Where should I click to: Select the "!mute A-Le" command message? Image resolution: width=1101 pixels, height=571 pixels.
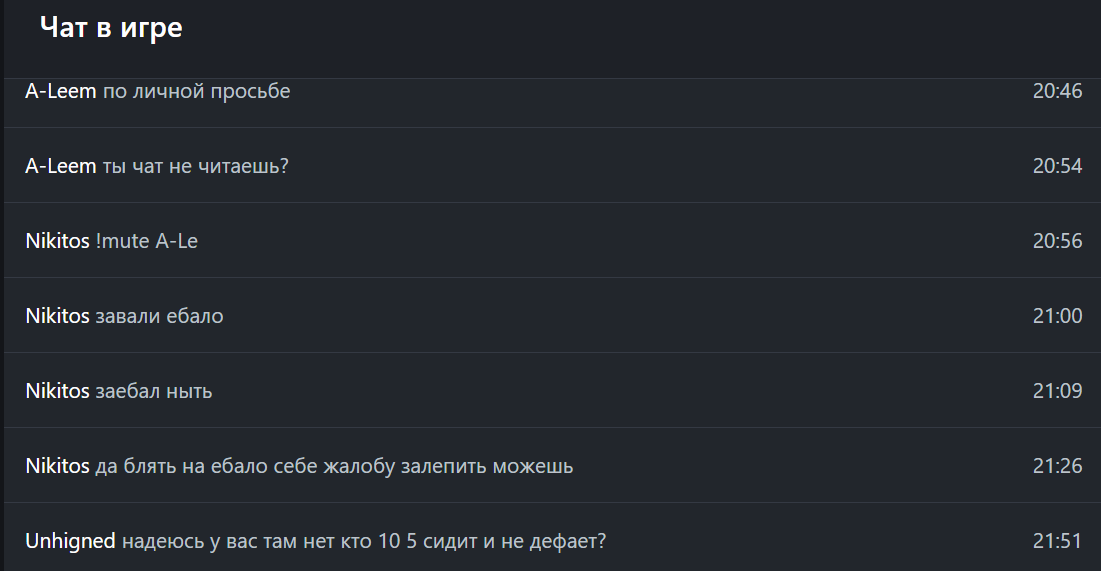(x=146, y=241)
